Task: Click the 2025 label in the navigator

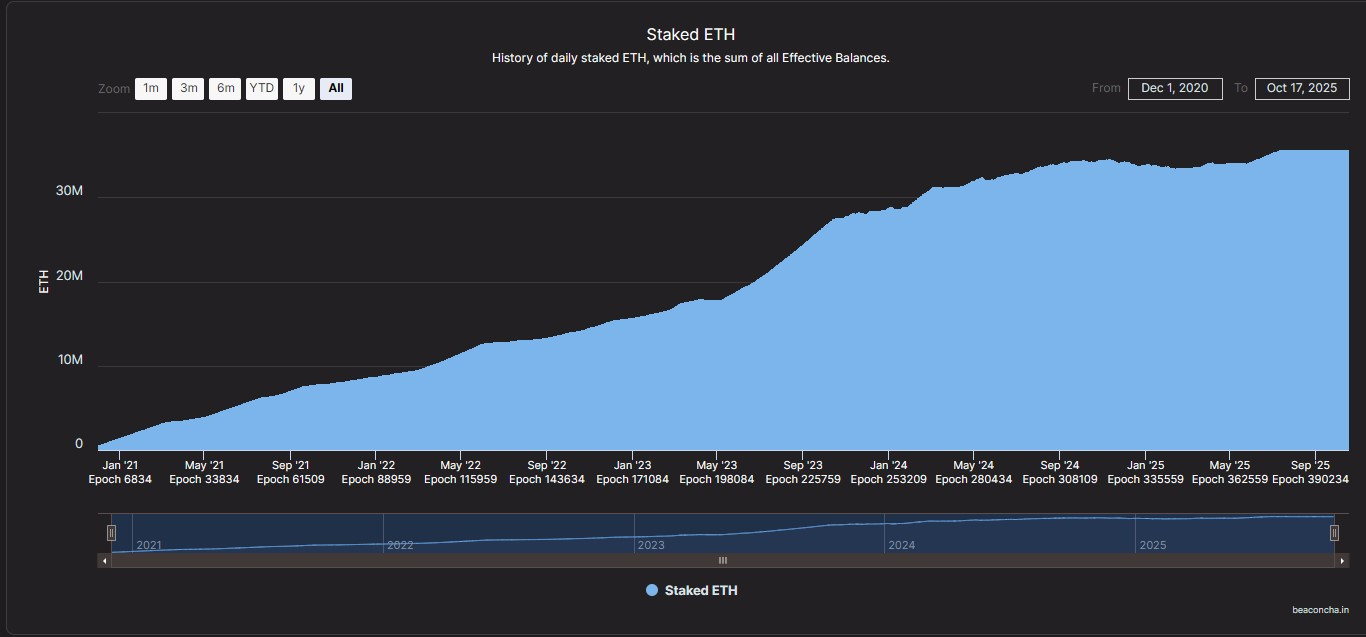Action: (x=1152, y=545)
